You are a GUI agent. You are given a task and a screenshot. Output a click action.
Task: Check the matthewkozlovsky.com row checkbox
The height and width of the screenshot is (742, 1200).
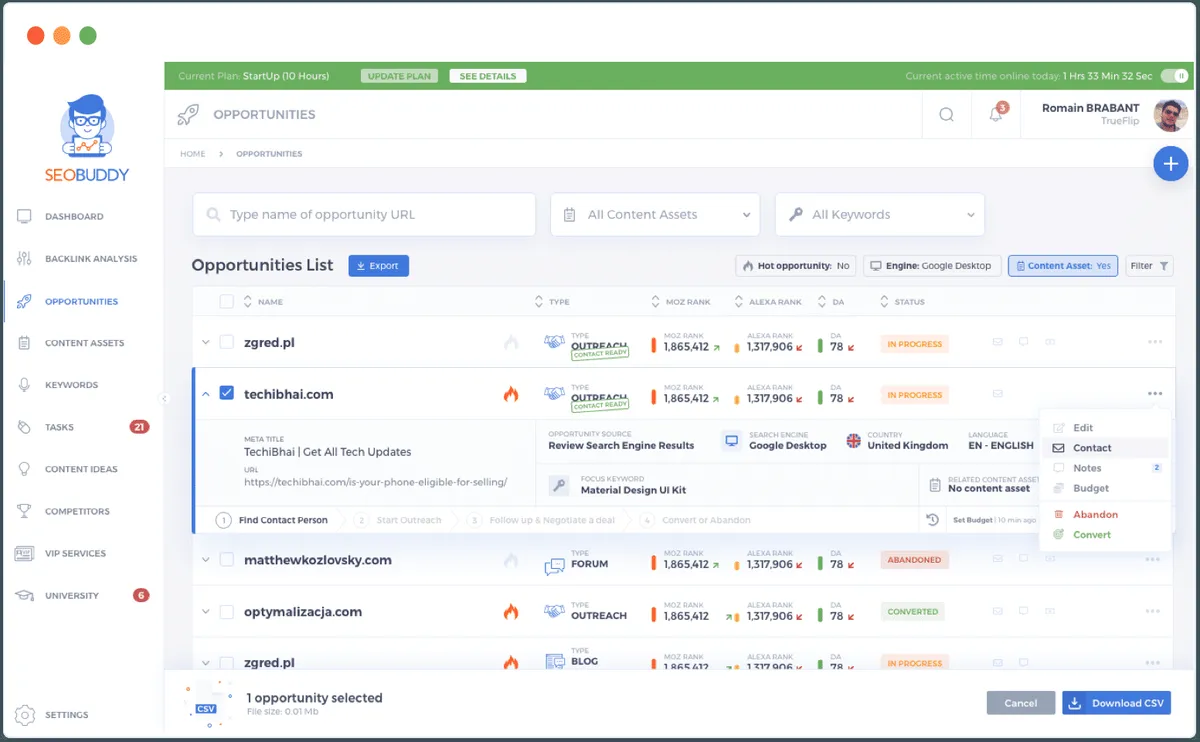[226, 560]
